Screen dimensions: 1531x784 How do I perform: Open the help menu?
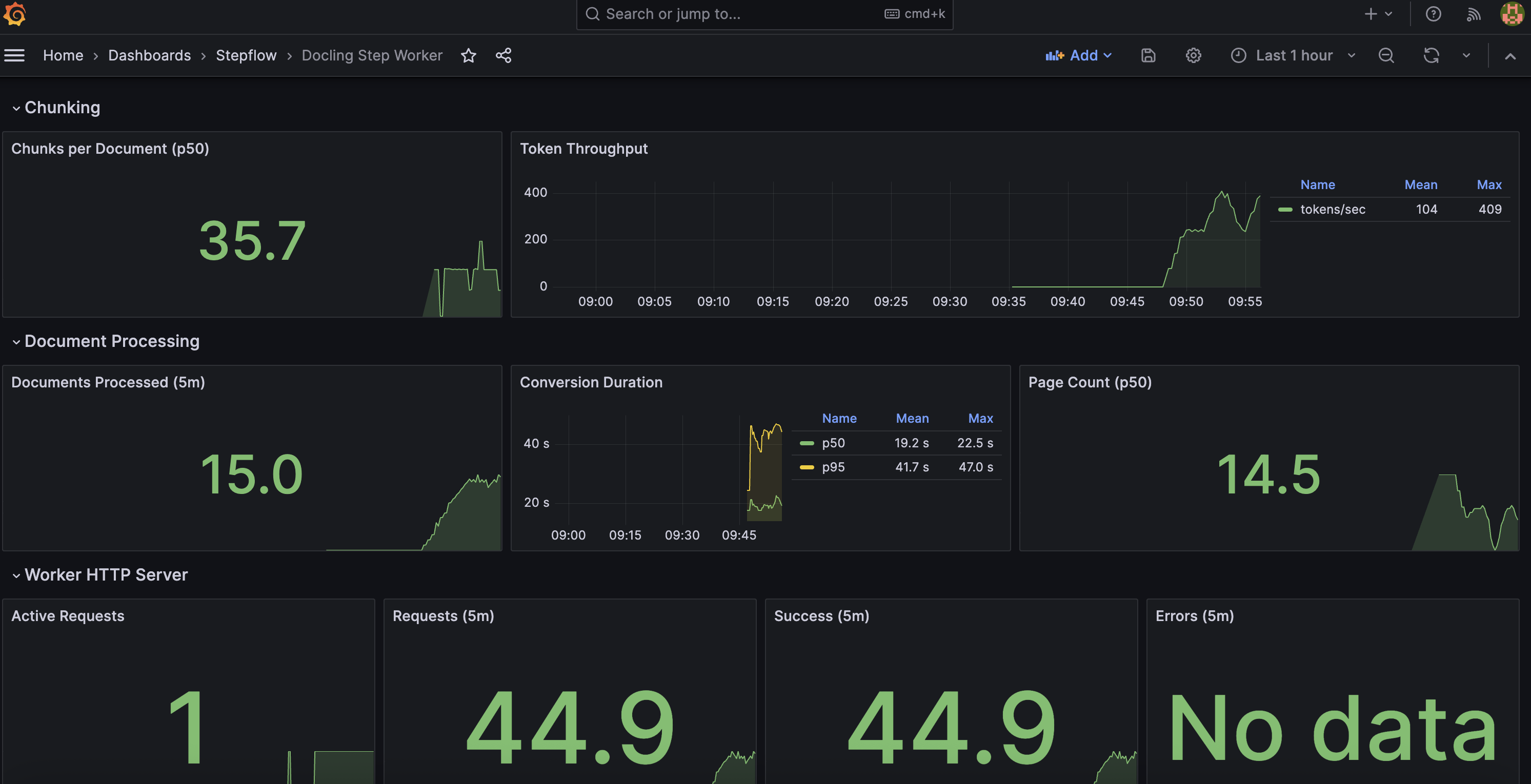[x=1434, y=14]
